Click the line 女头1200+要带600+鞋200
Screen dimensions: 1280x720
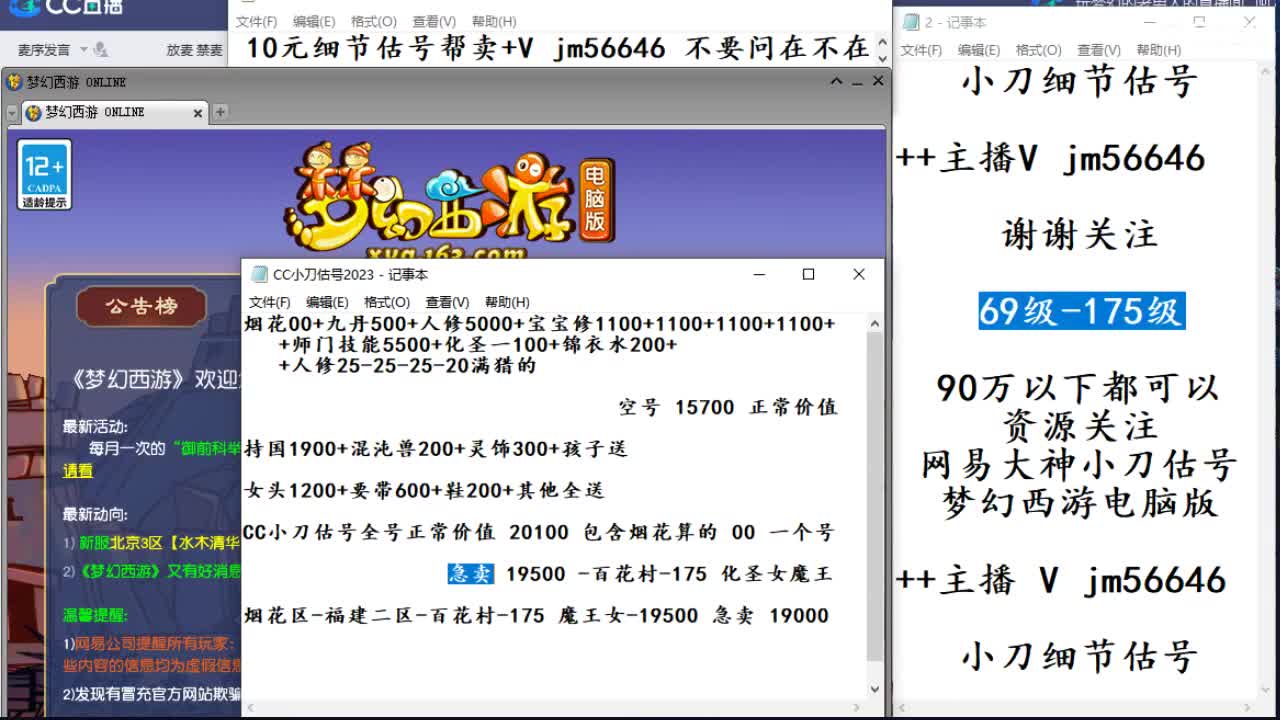[424, 490]
